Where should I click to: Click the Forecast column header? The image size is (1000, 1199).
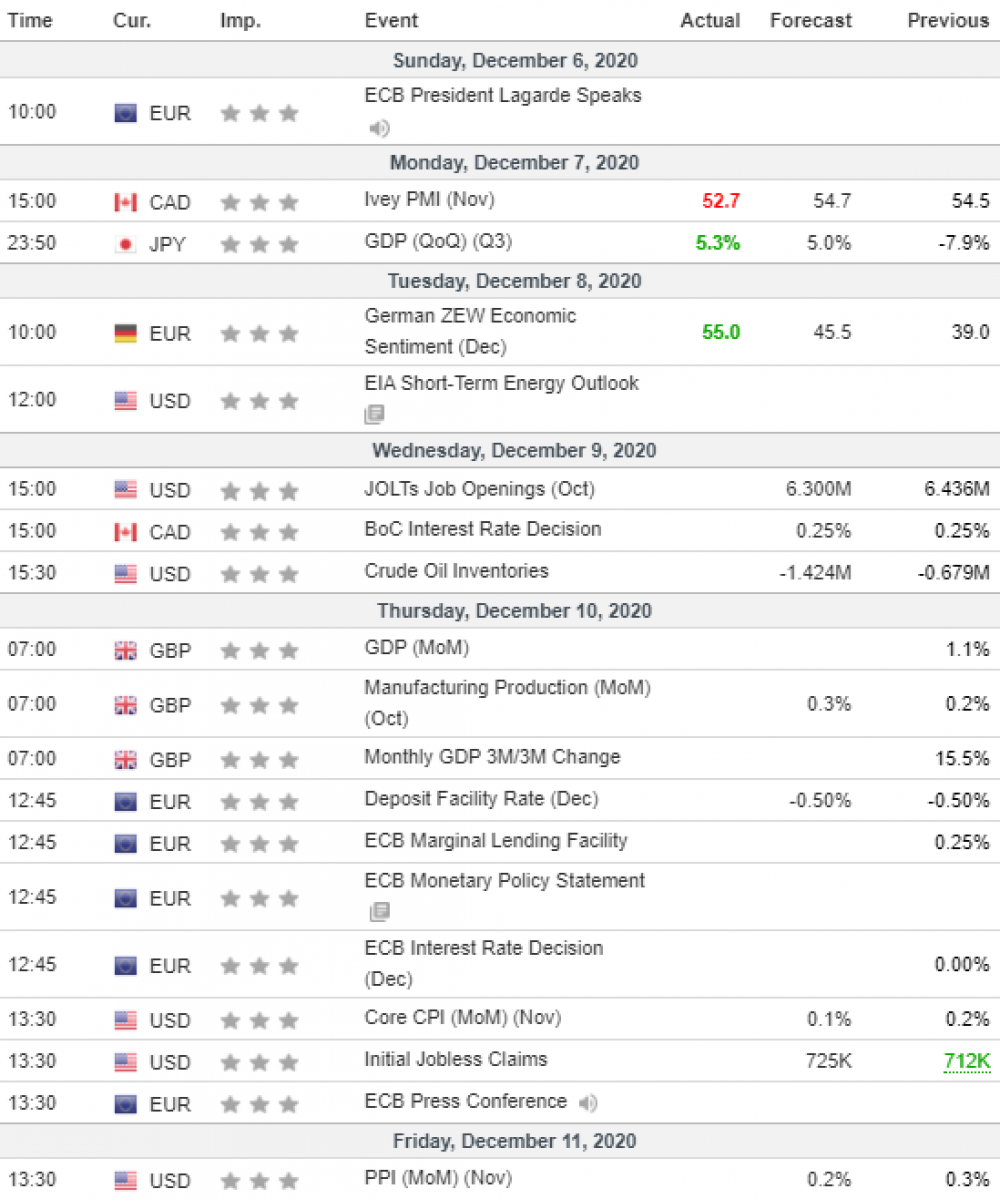point(810,21)
